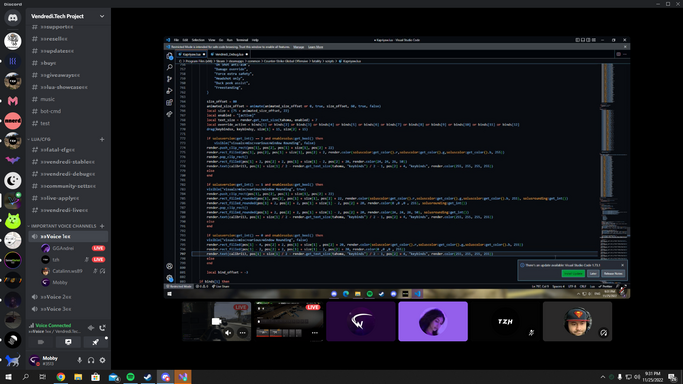Toggle microphone mute in user panel
Image resolution: width=683 pixels, height=384 pixels.
pos(79,360)
